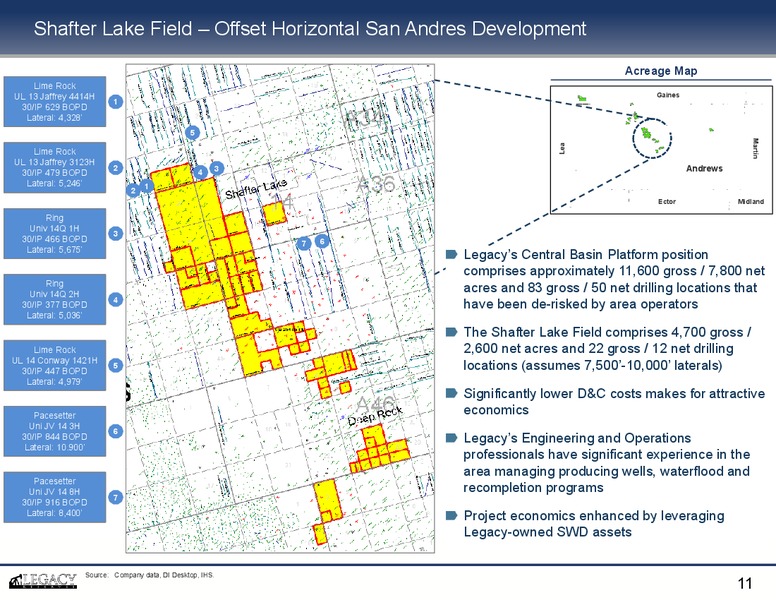
Task: Click the "Acreage Map" heading
Action: pos(661,71)
